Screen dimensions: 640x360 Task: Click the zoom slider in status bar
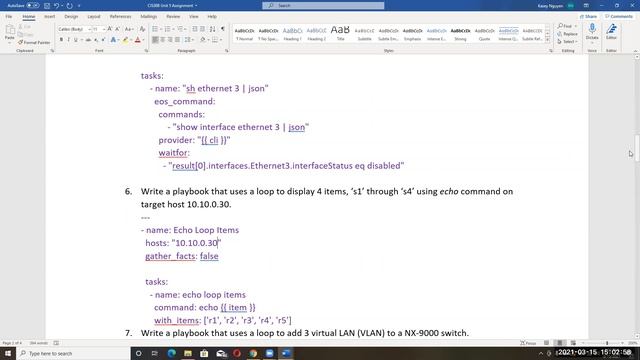607,343
